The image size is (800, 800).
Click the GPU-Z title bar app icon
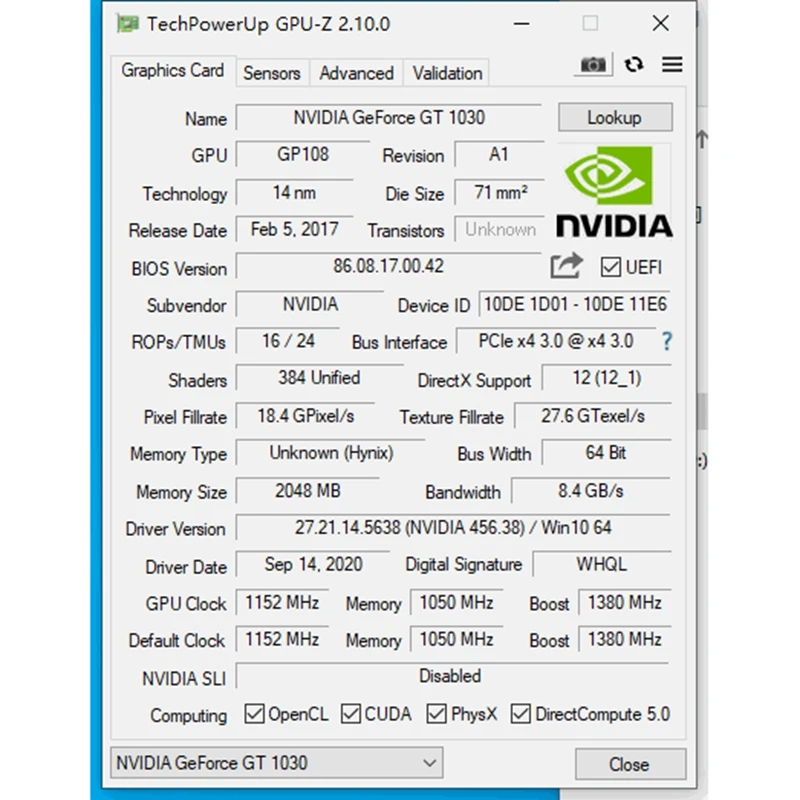[127, 23]
